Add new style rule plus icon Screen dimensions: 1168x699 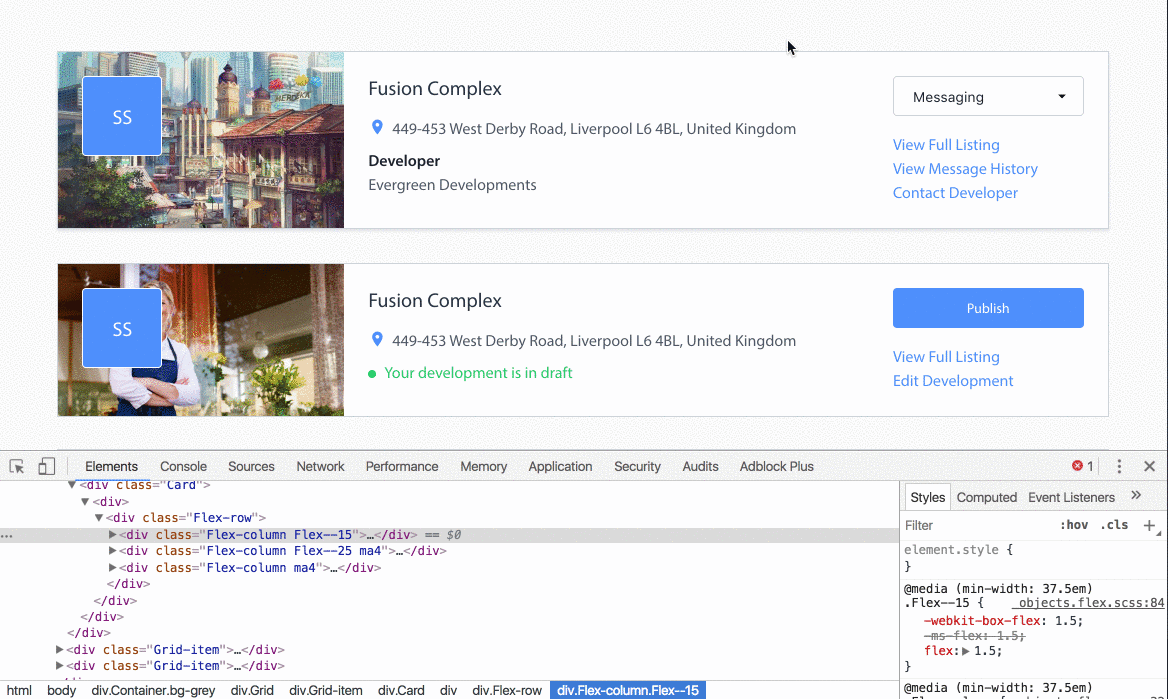[1149, 525]
